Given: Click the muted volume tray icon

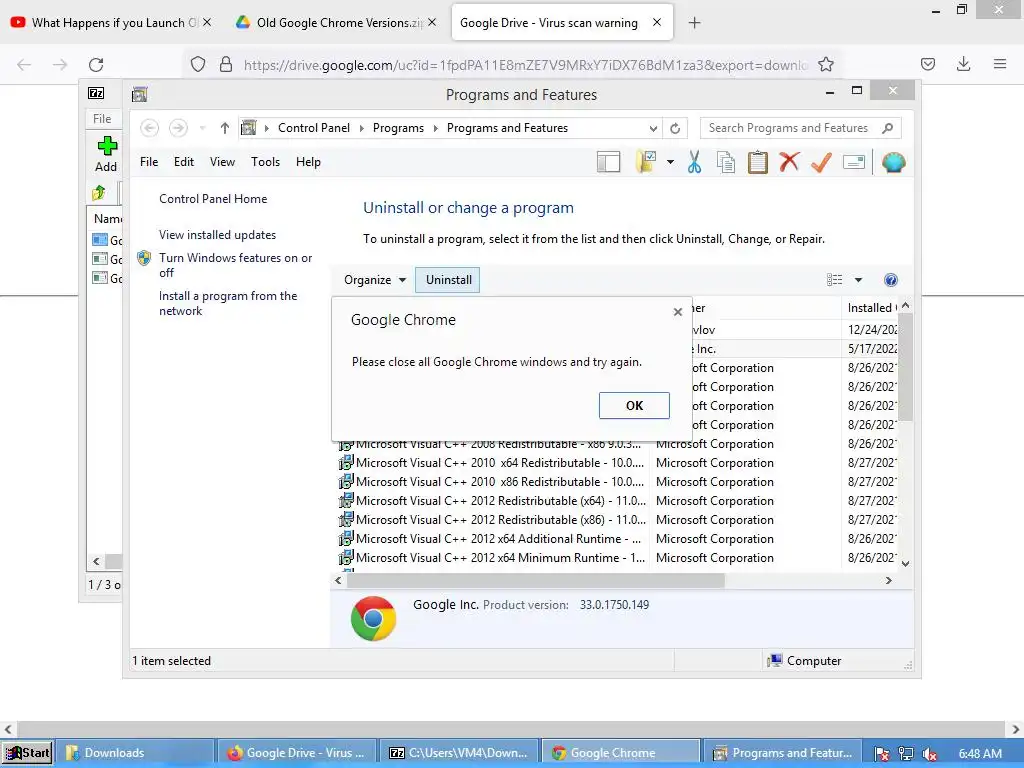Looking at the screenshot, I should tap(930, 753).
